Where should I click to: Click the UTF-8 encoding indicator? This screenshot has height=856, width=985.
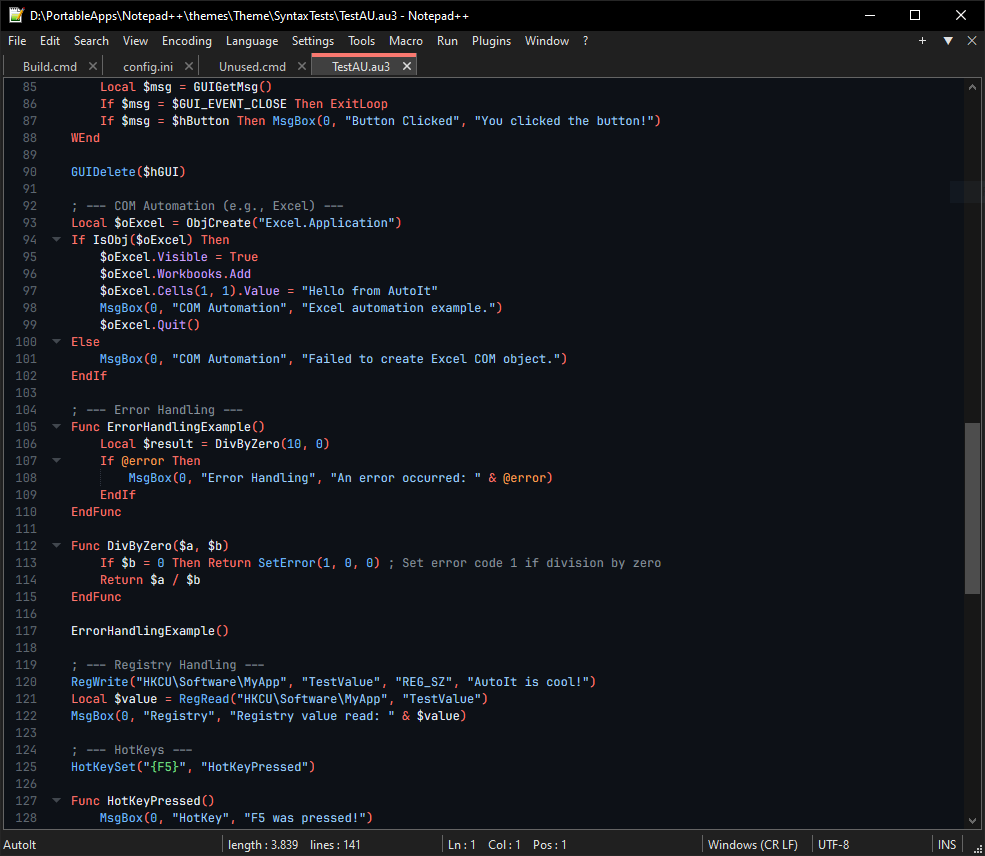(833, 844)
